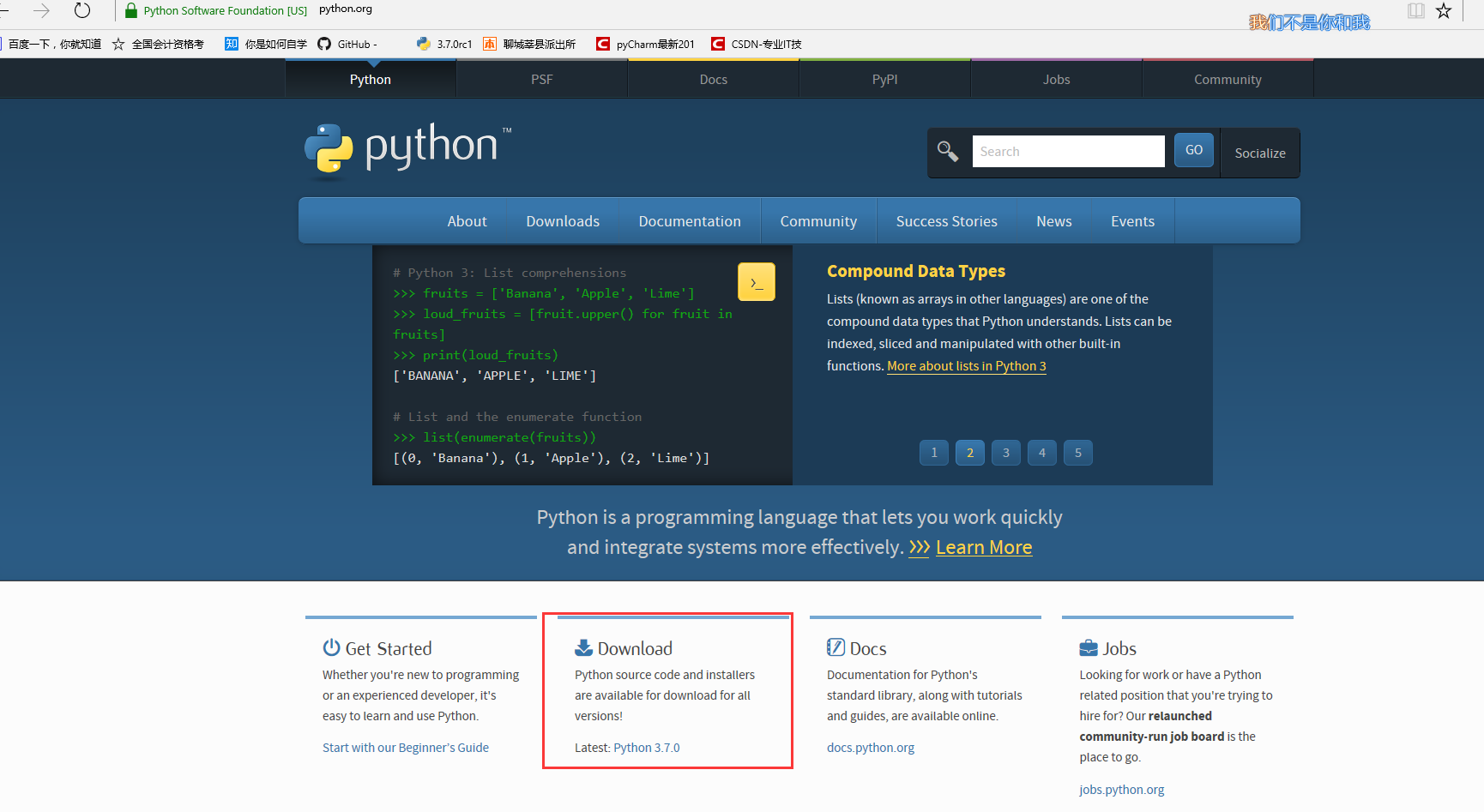Select the Jobs top tab
Viewport: 1484px width, 812px height.
1057,79
